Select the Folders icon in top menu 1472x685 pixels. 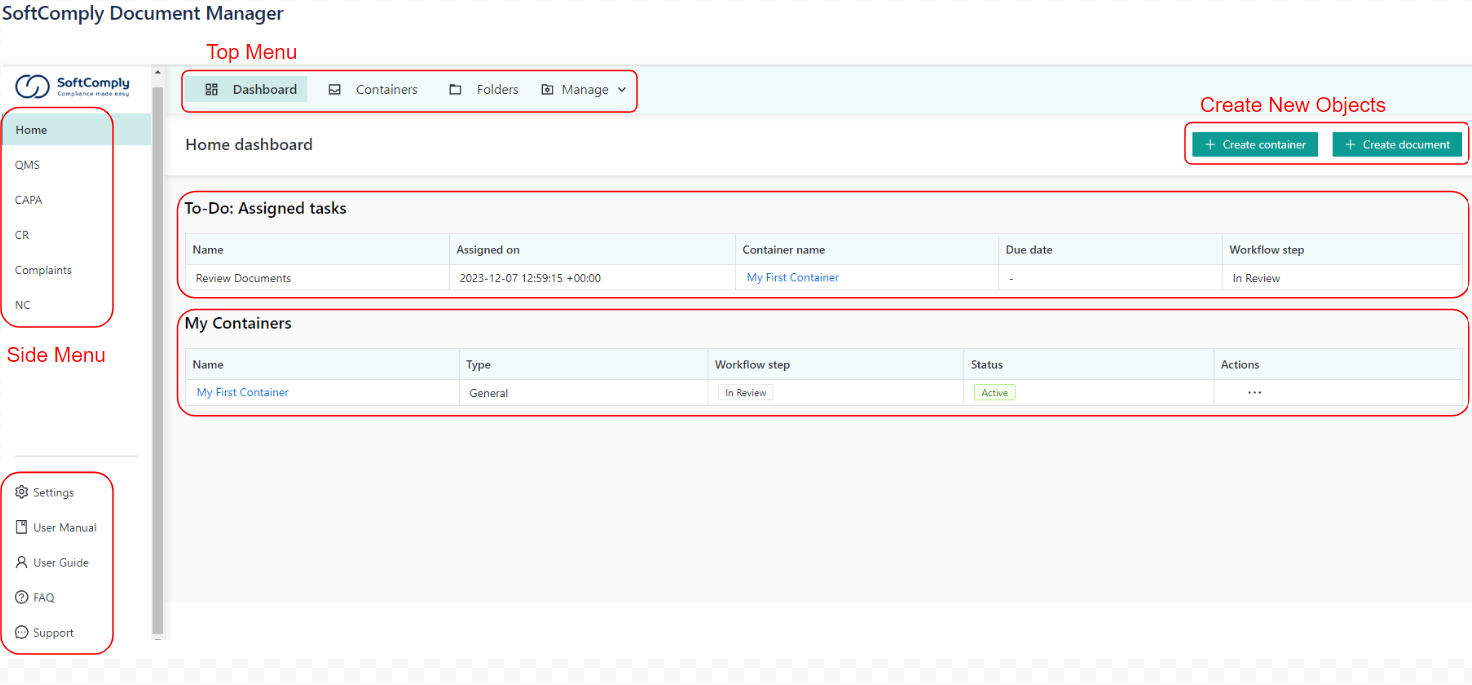[x=453, y=89]
